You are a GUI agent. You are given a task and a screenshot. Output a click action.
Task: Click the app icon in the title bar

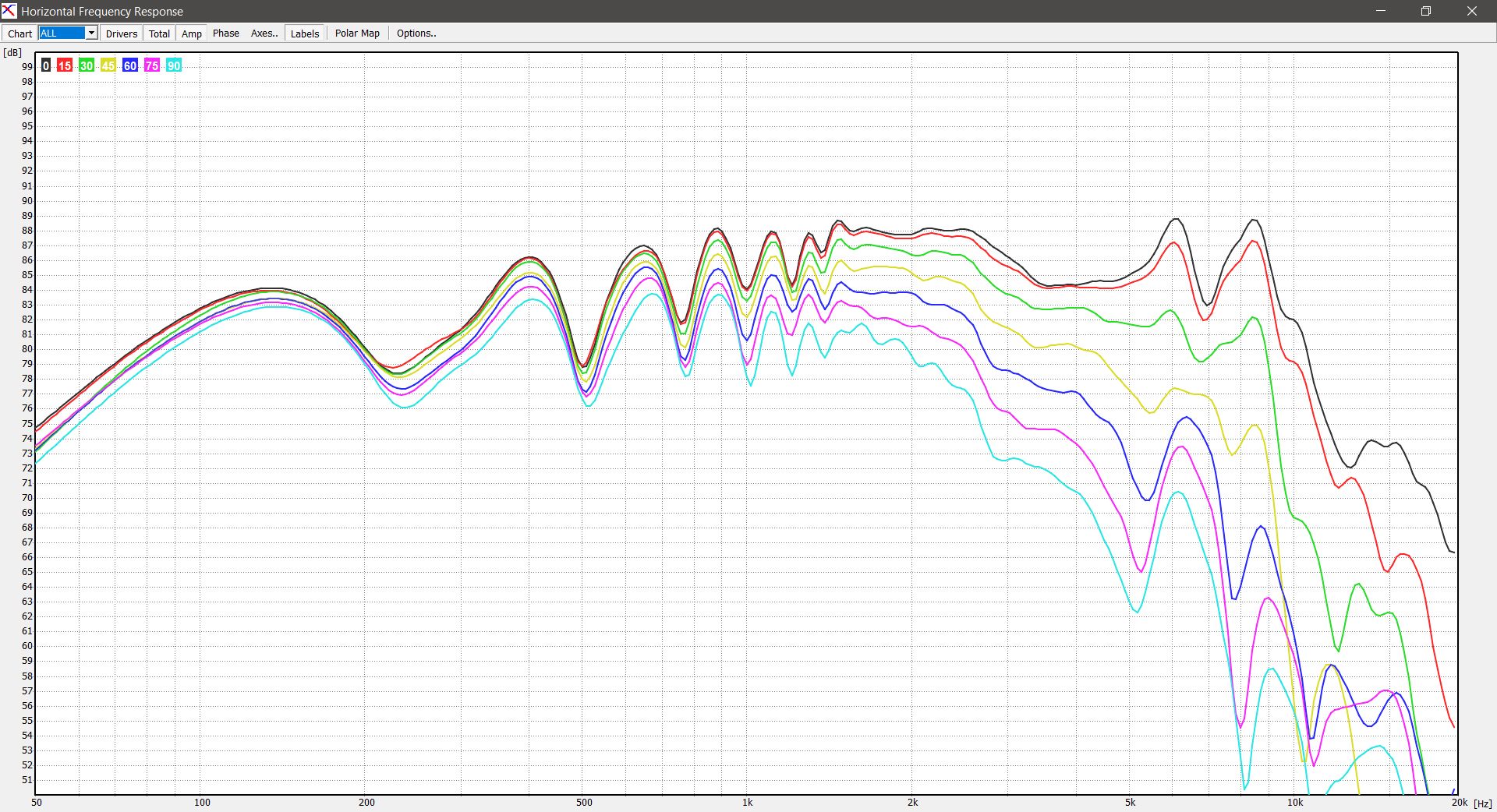9,11
